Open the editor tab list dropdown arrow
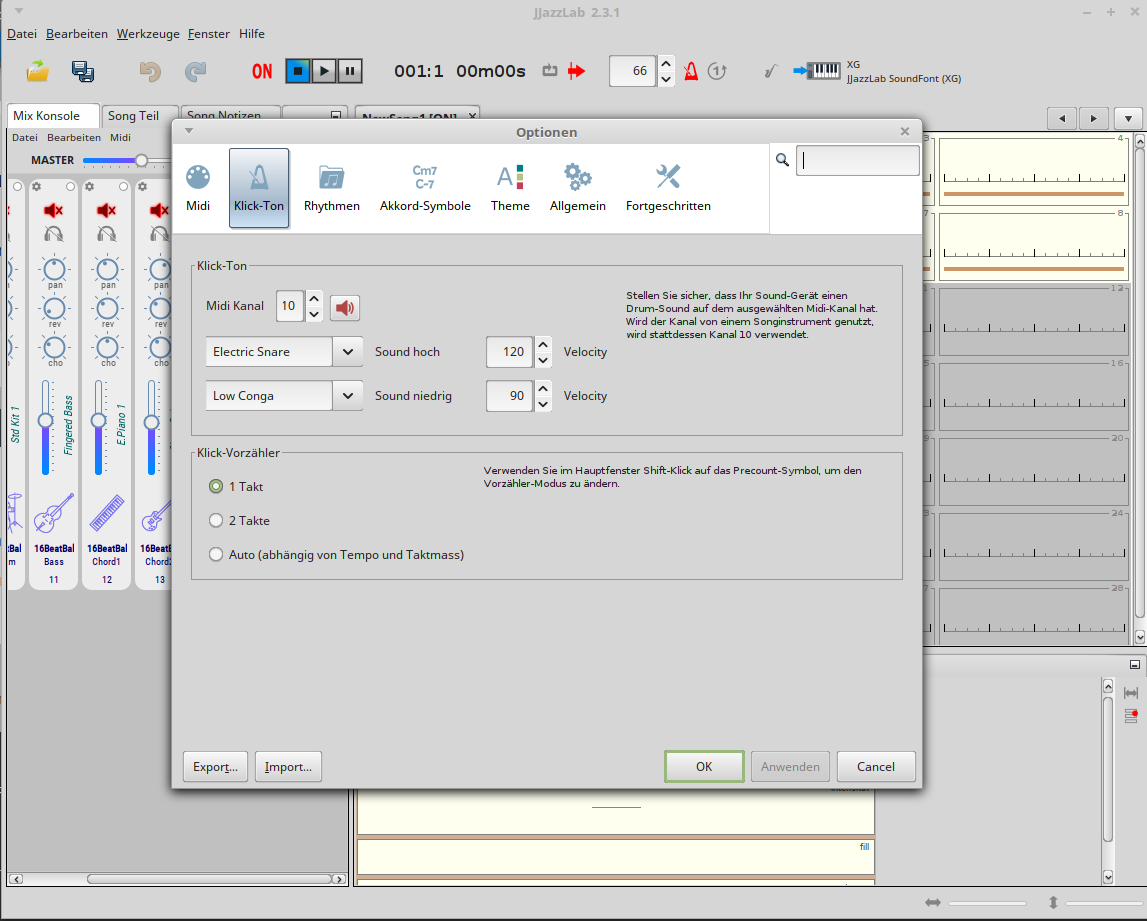Screen dimensions: 1147x921 coord(1128,118)
